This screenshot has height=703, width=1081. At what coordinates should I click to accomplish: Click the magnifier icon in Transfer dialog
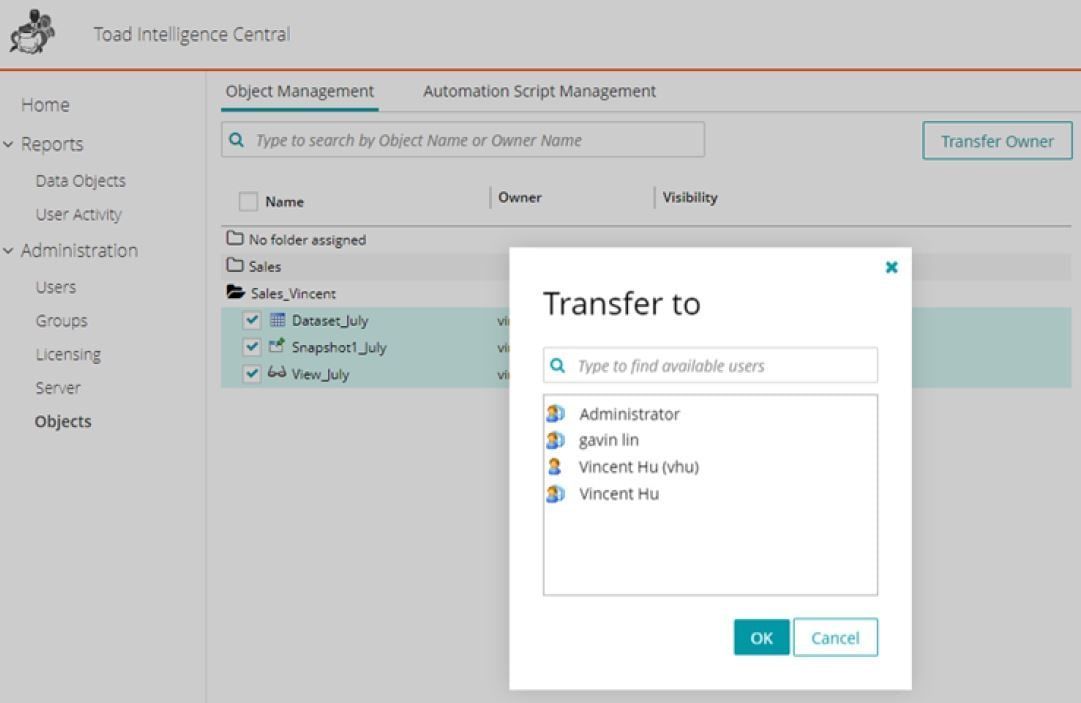point(558,365)
